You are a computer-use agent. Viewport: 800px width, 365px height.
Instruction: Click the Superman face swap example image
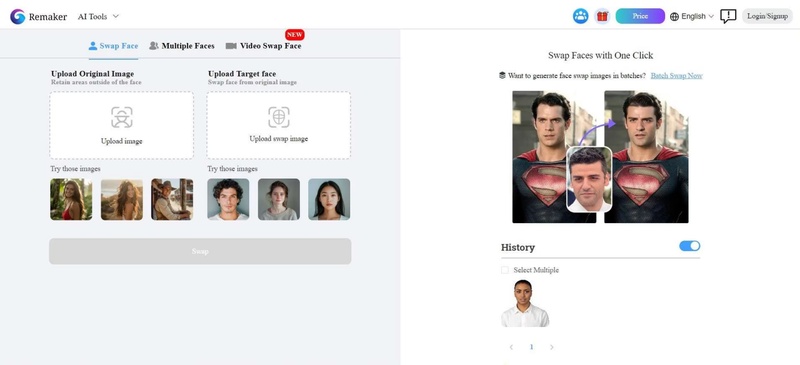click(600, 157)
